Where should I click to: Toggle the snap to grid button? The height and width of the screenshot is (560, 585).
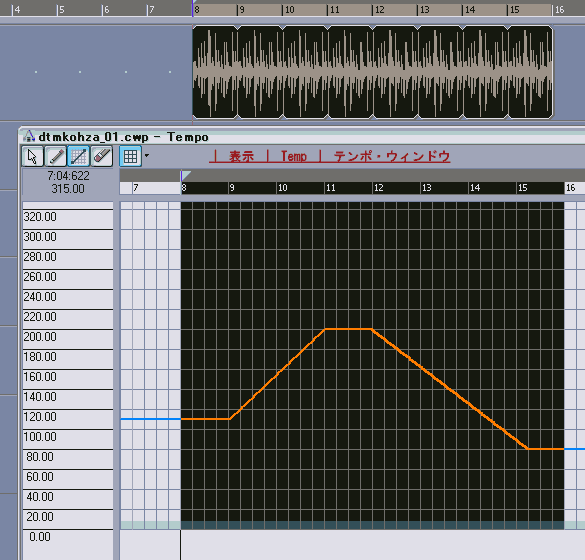coord(130,156)
